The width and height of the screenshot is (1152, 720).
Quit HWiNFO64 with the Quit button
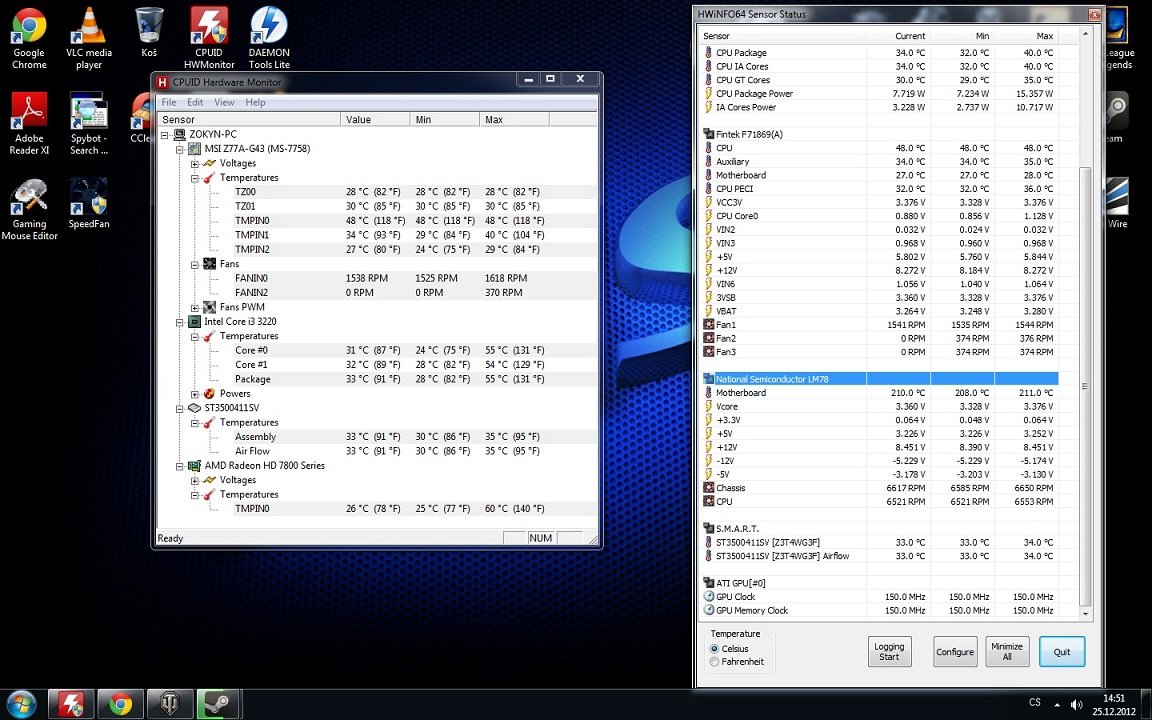1062,652
